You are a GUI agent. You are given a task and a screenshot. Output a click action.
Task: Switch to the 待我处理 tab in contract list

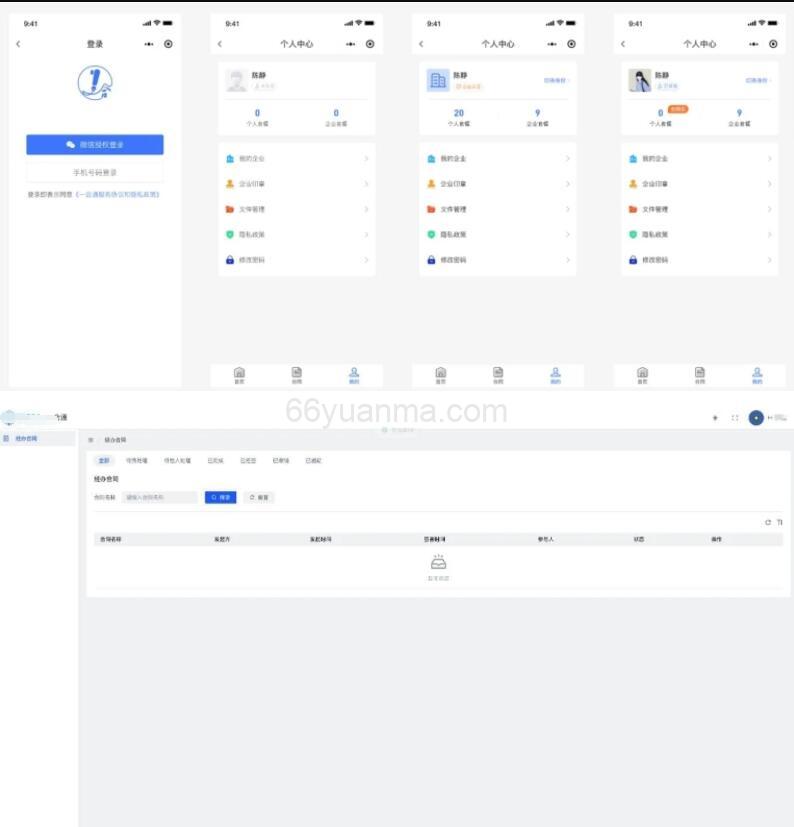click(x=136, y=461)
